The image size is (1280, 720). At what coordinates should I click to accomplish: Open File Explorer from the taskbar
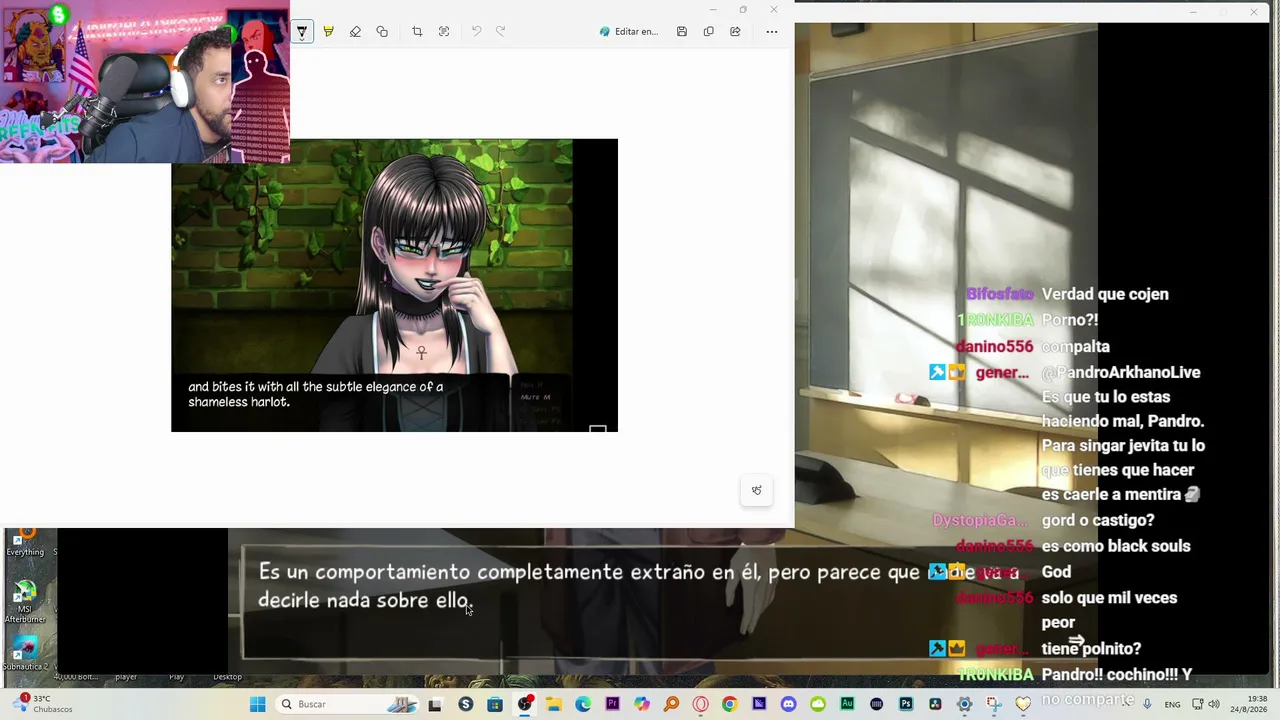pyautogui.click(x=554, y=704)
